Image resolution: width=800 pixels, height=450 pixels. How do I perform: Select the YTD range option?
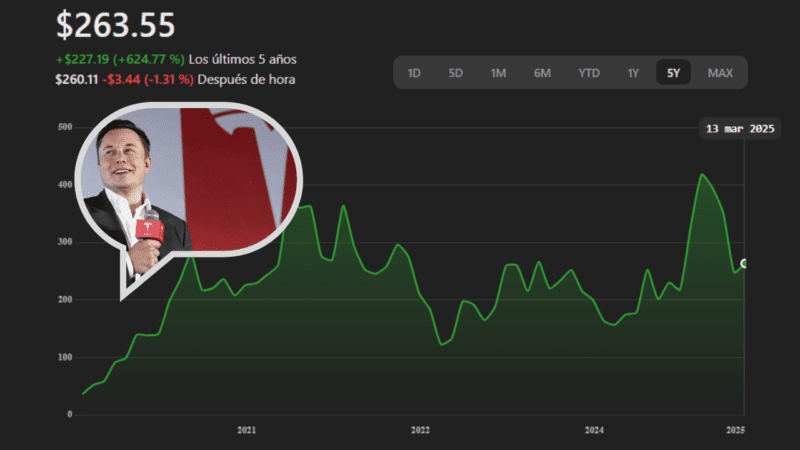(589, 73)
